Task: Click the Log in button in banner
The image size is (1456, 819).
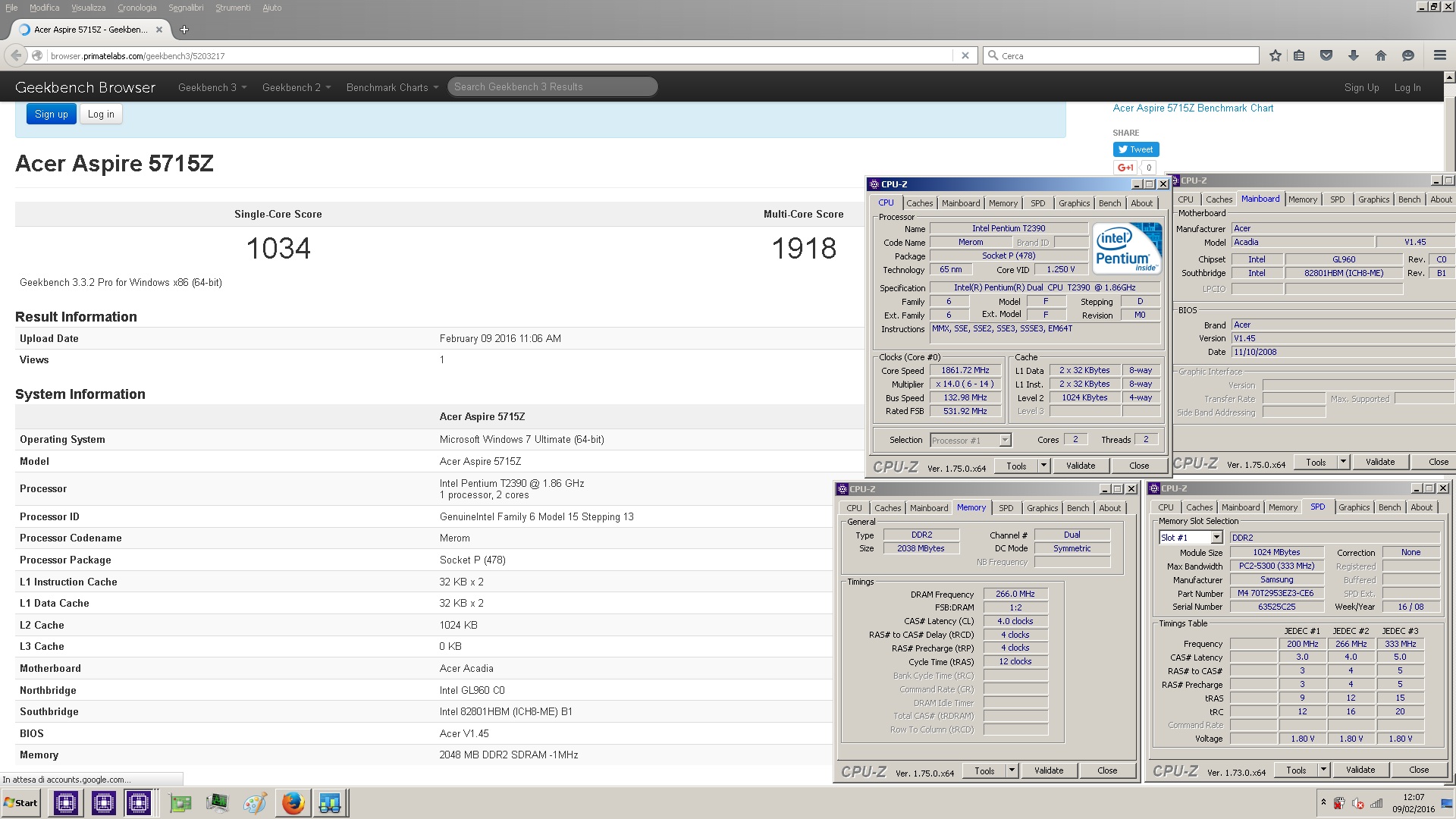Action: point(101,114)
